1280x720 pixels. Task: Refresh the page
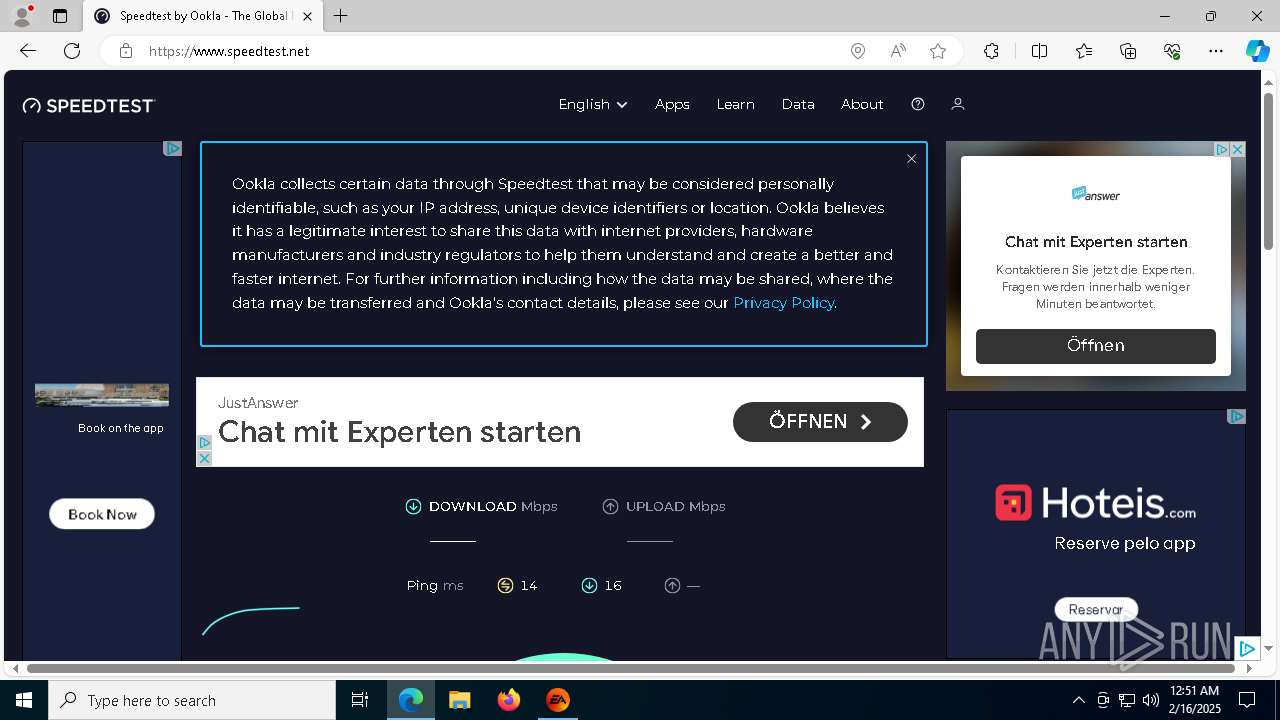[x=72, y=51]
